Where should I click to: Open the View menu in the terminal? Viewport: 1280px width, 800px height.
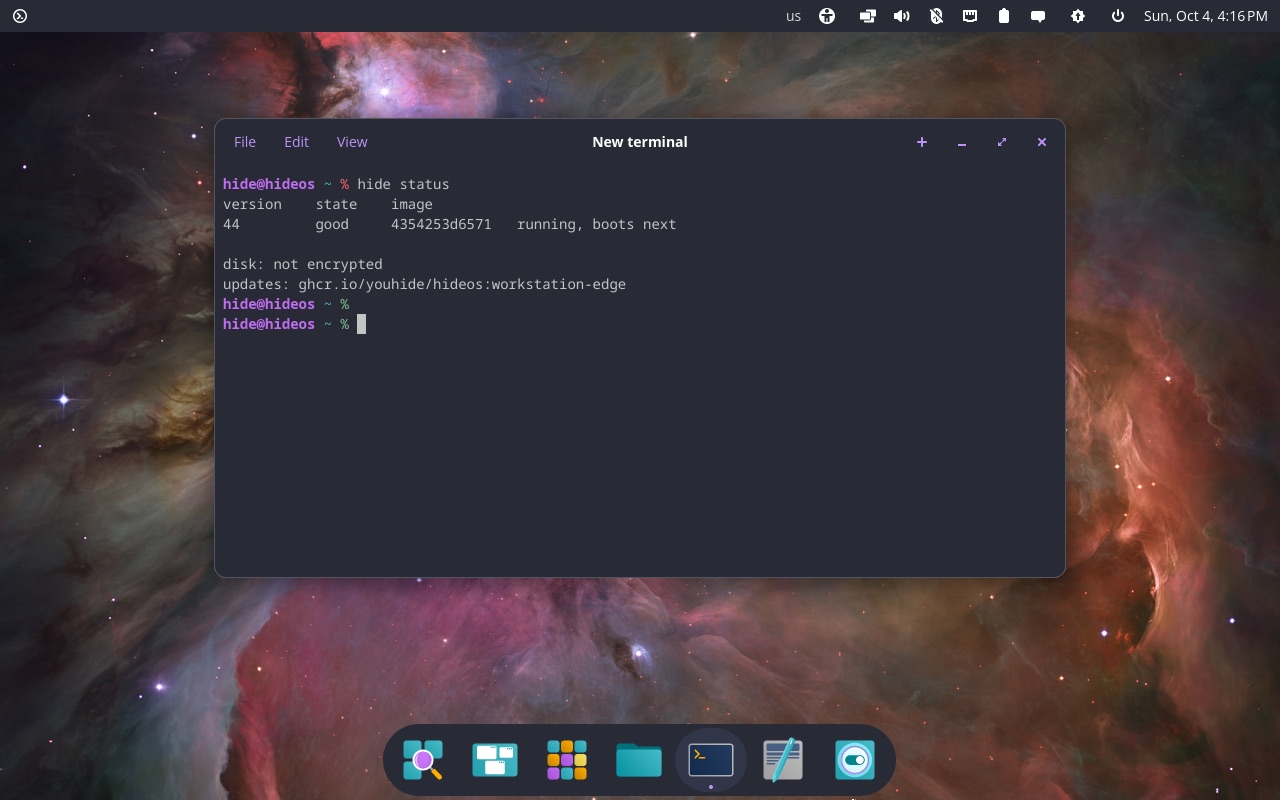352,142
